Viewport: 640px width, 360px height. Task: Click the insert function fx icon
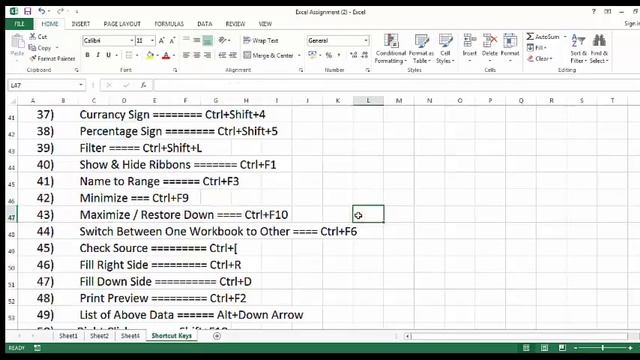tap(143, 85)
